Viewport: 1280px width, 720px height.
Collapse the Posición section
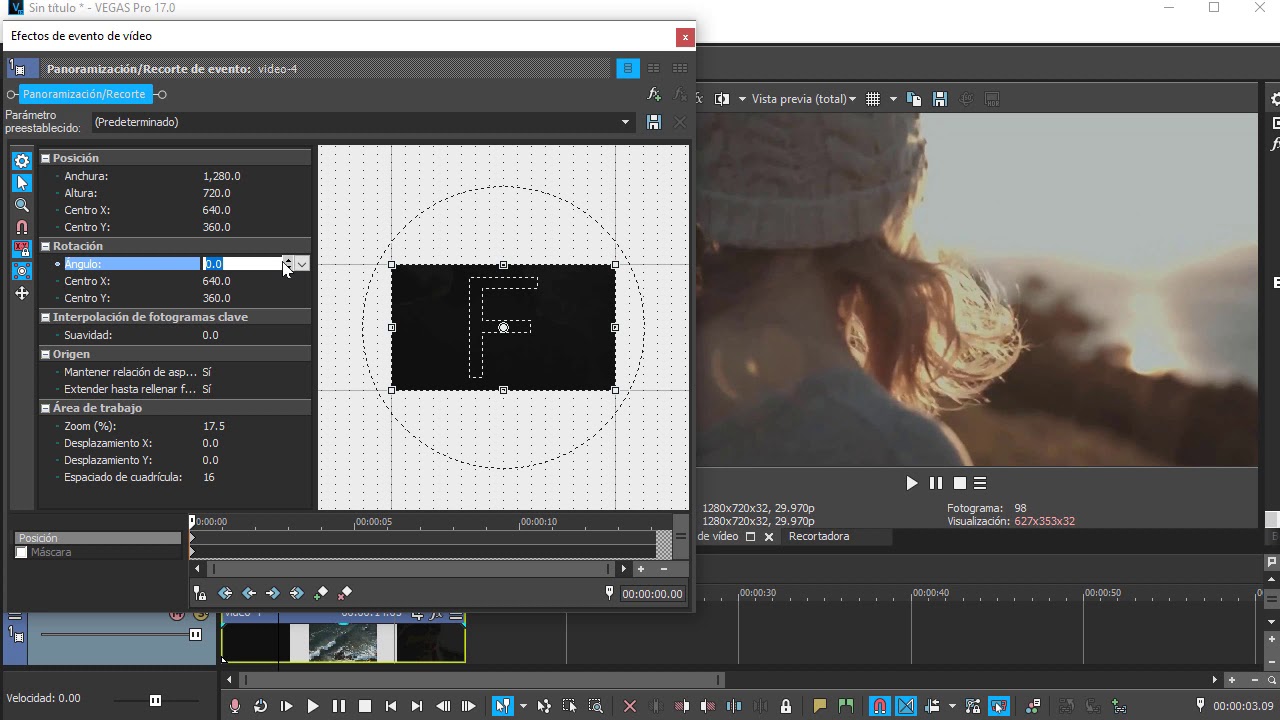click(45, 158)
